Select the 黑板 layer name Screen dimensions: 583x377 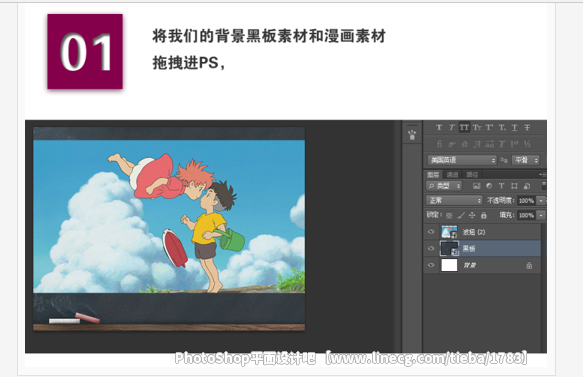[468, 248]
